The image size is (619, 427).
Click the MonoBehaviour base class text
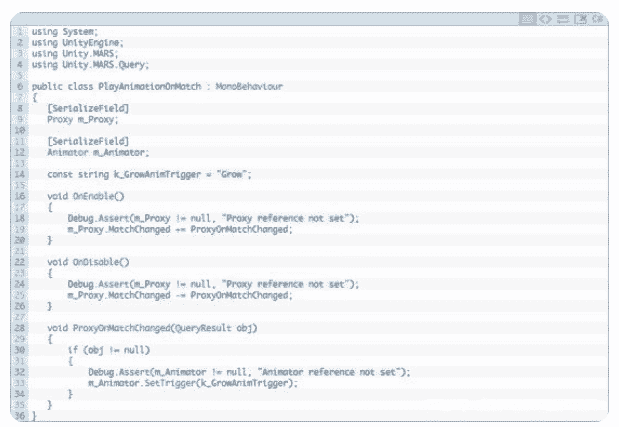click(x=249, y=86)
